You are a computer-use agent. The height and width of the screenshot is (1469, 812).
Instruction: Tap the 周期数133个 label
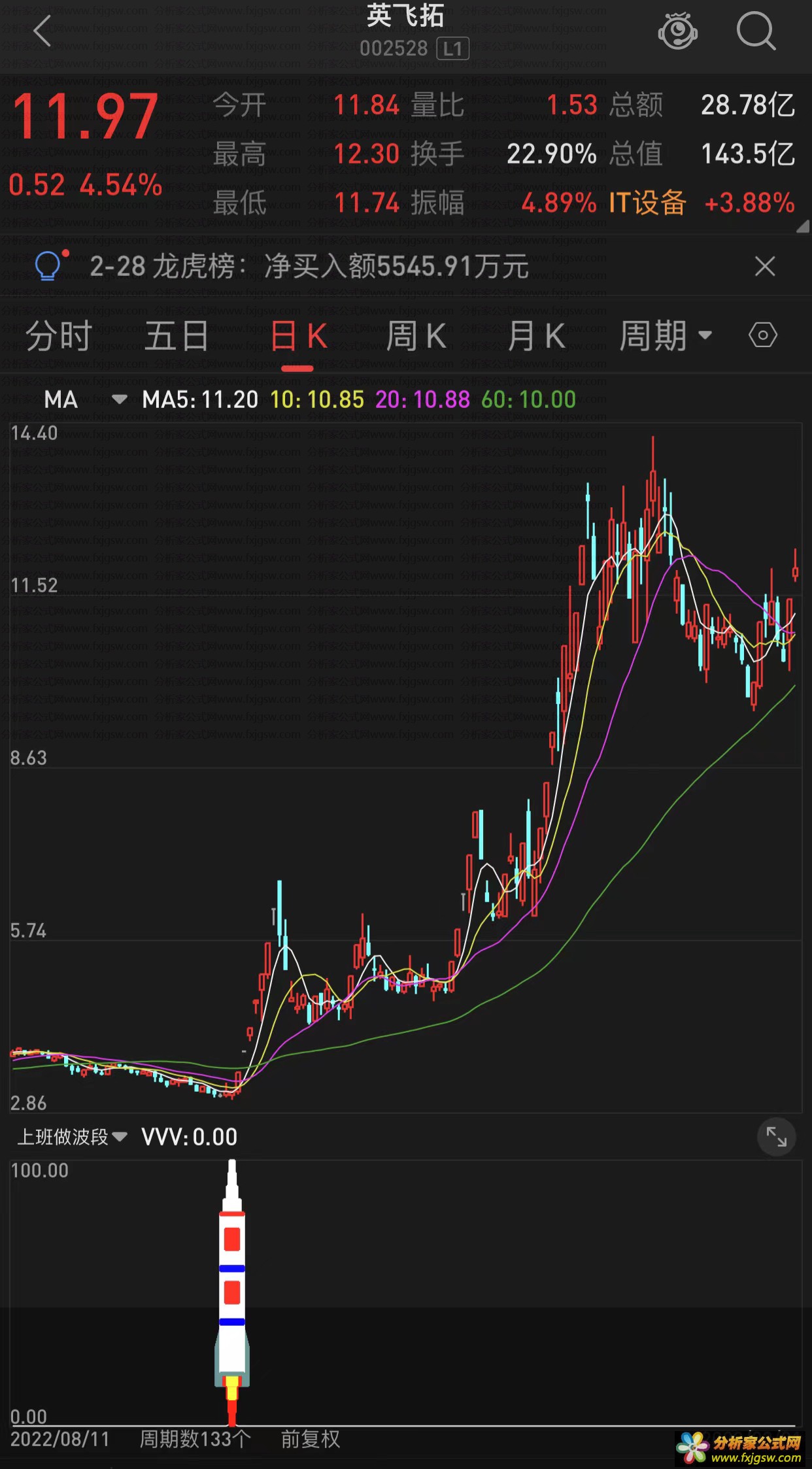[x=195, y=1438]
